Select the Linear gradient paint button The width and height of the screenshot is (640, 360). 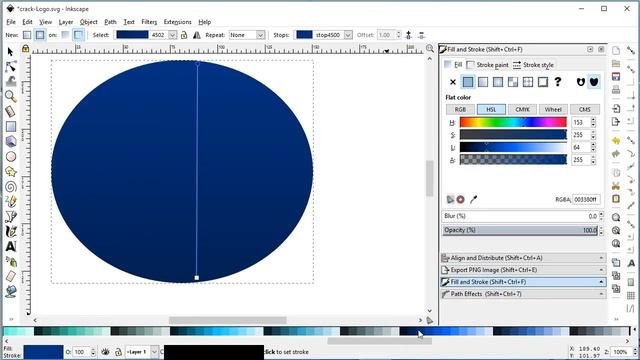pos(483,82)
